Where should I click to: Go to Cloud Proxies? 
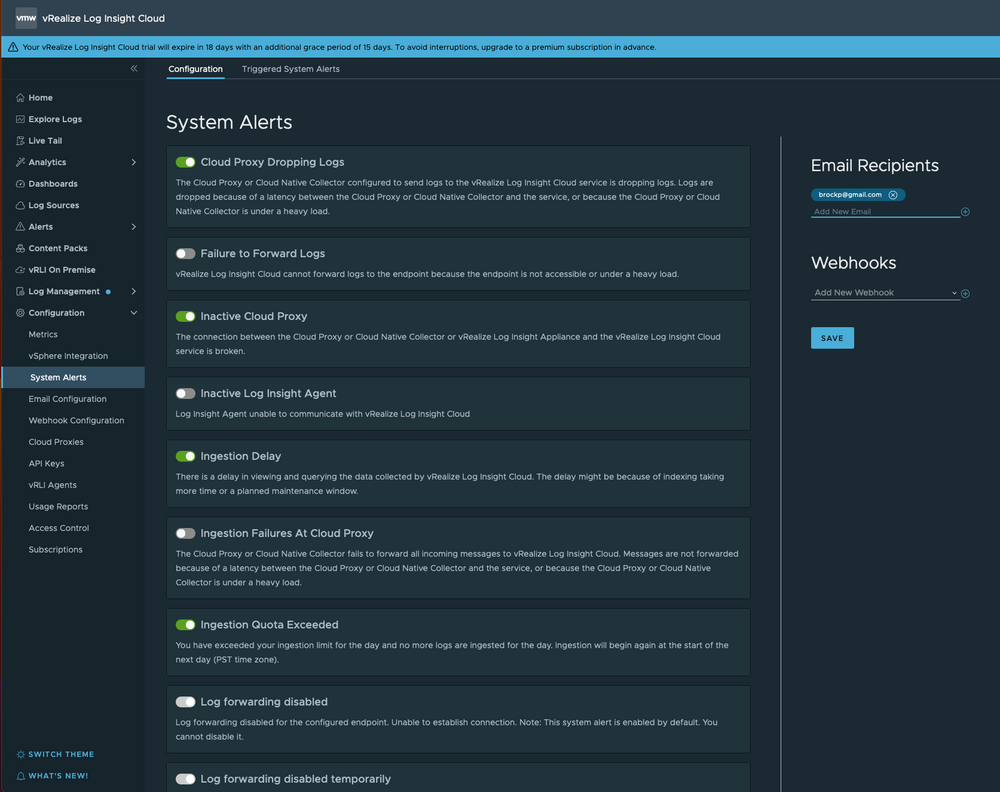(x=56, y=442)
